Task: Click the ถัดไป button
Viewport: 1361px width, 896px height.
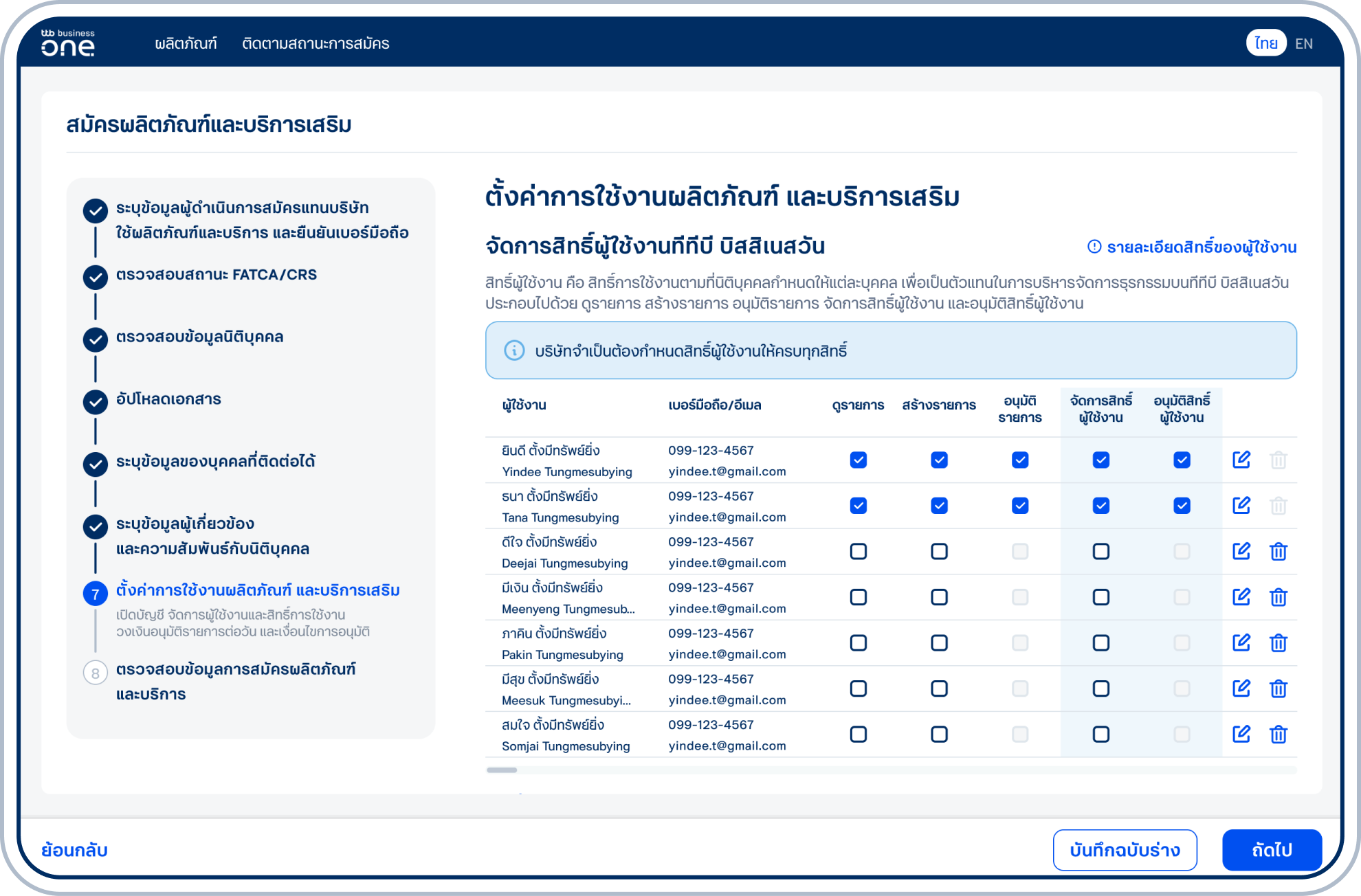Action: [x=1272, y=850]
